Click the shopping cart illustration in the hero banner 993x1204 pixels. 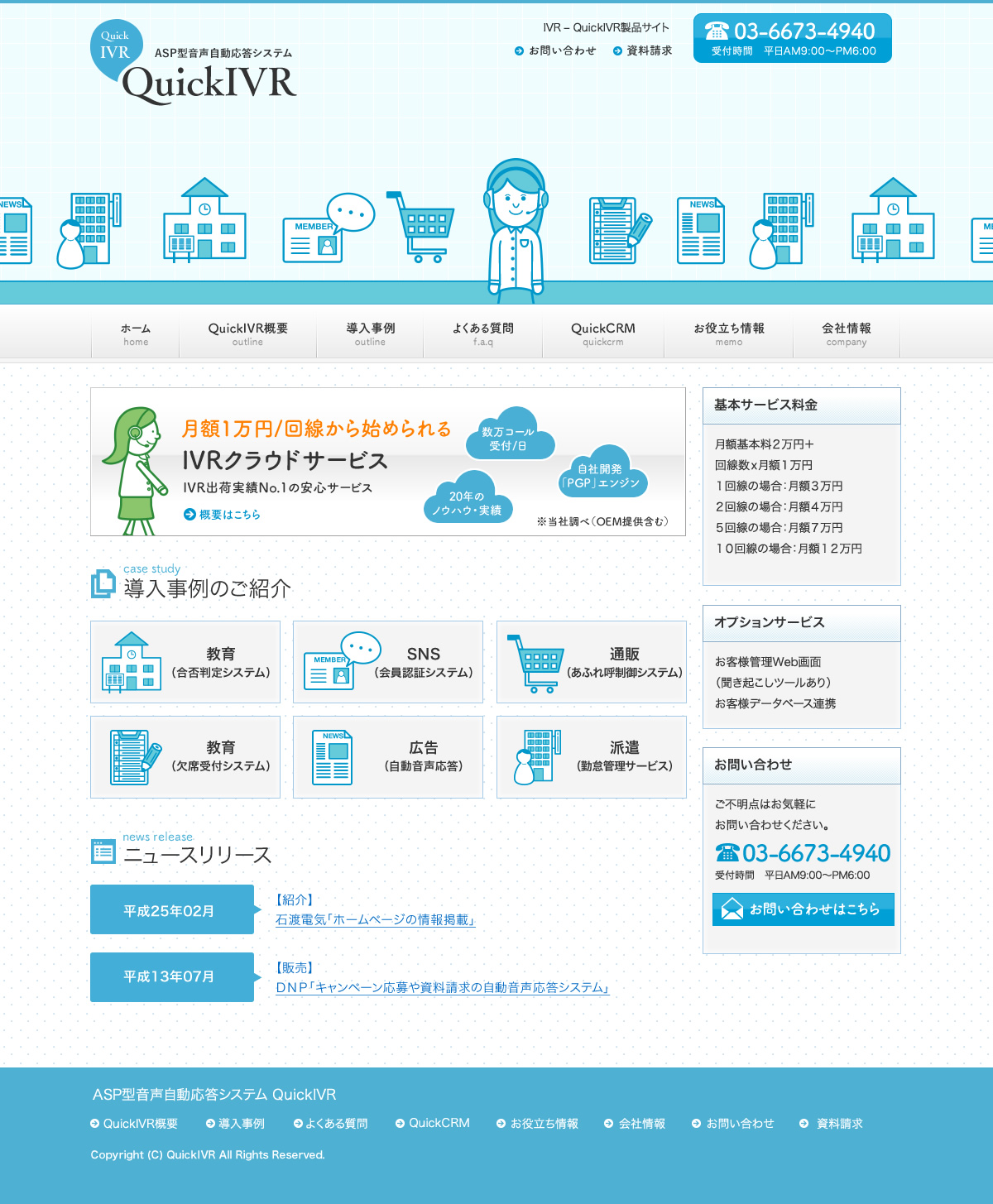(x=420, y=227)
